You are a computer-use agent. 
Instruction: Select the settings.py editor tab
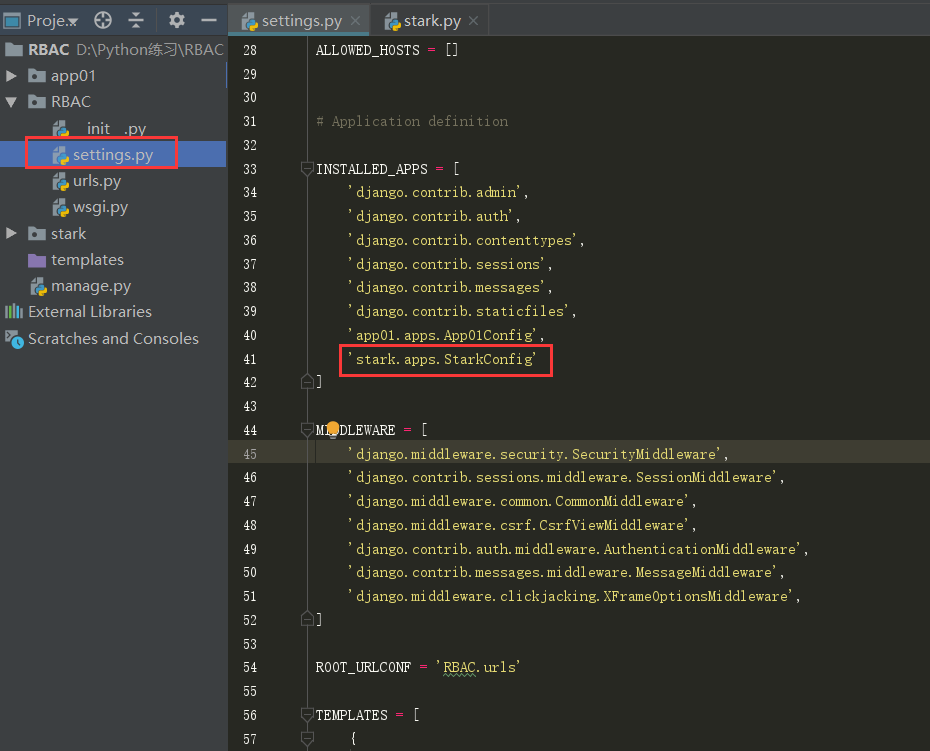[x=300, y=21]
